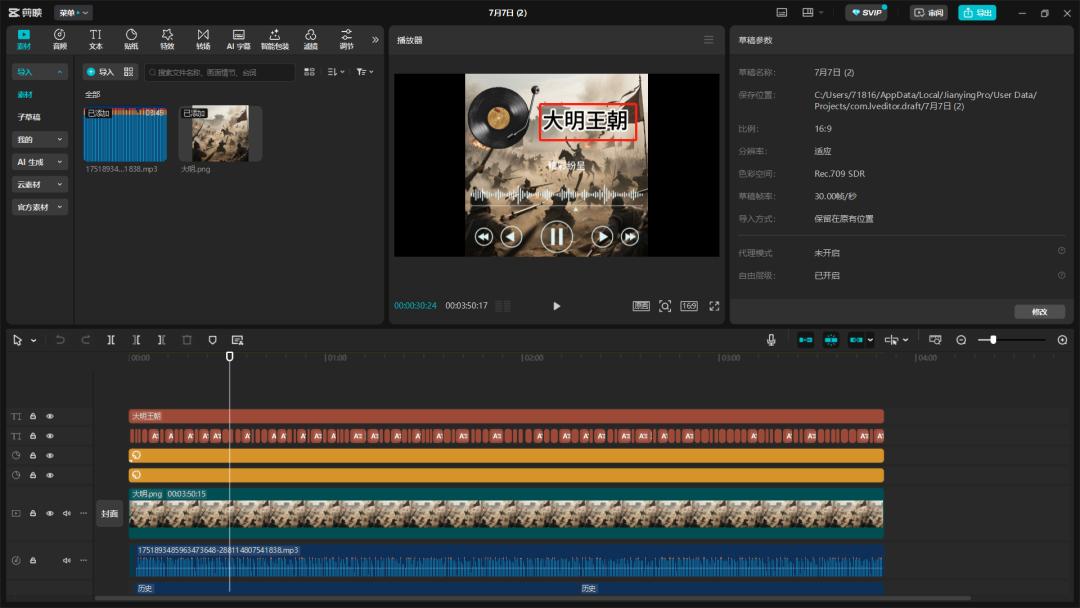Click the undo arrow in timeline toolbar
The height and width of the screenshot is (608, 1080).
(x=60, y=340)
